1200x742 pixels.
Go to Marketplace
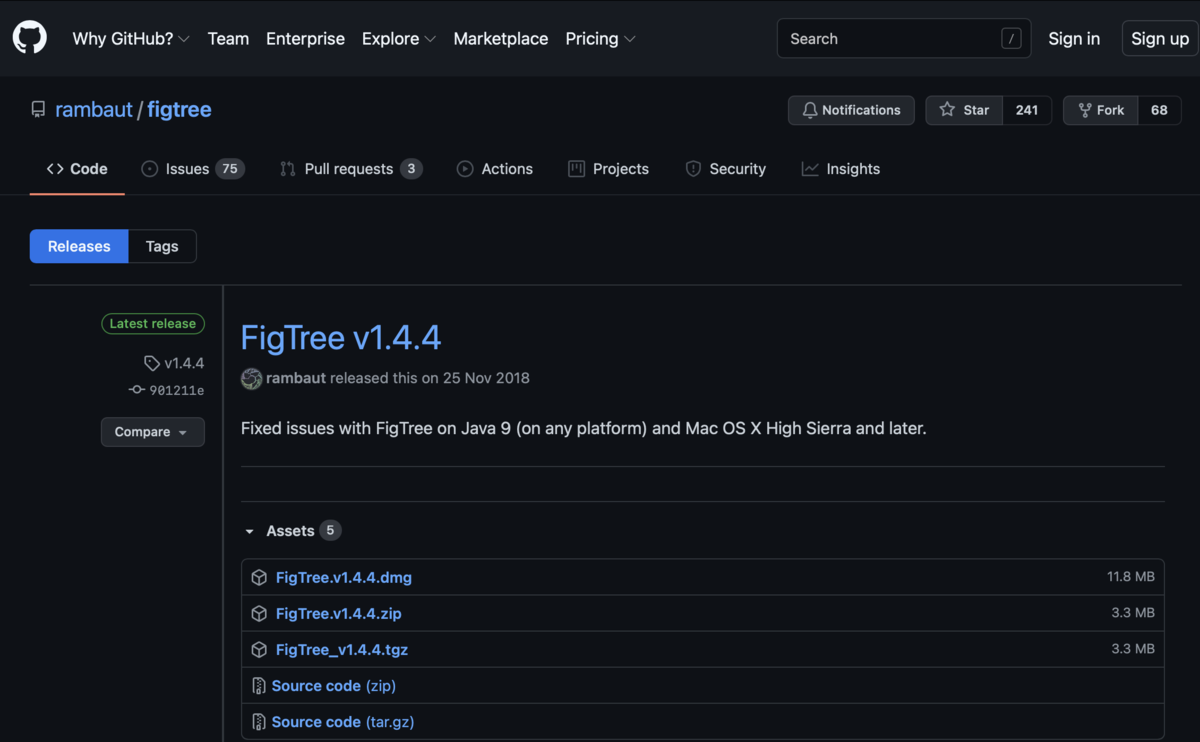tap(501, 39)
